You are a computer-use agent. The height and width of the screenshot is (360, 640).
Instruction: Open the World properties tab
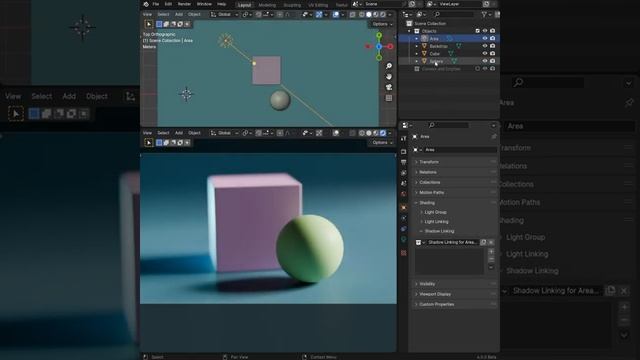tap(404, 194)
